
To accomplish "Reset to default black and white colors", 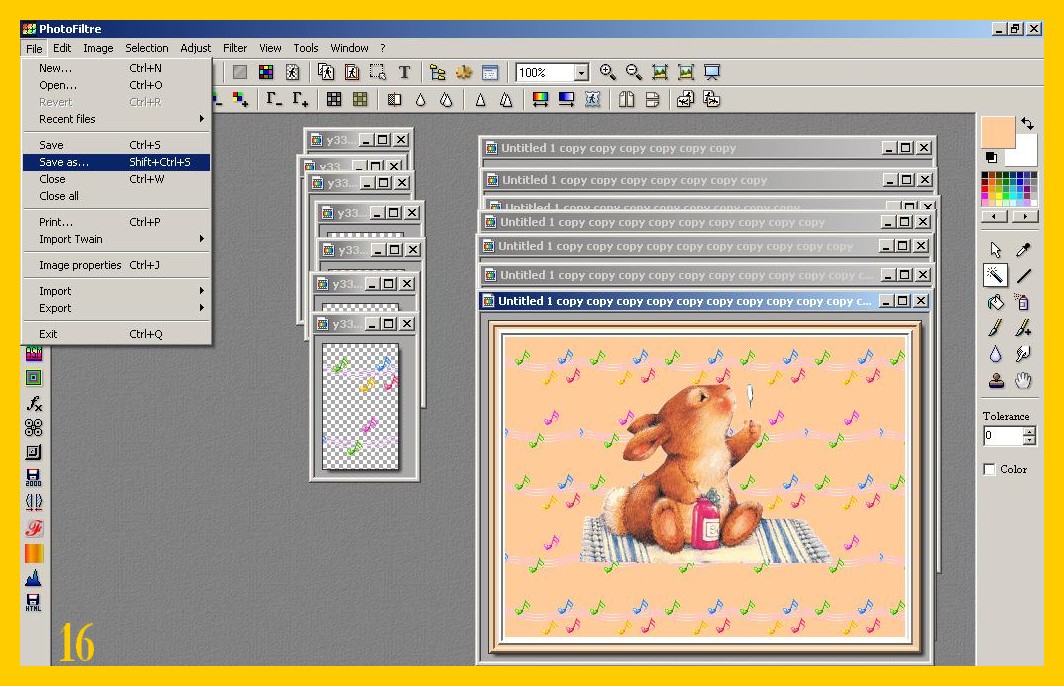I will point(991,157).
